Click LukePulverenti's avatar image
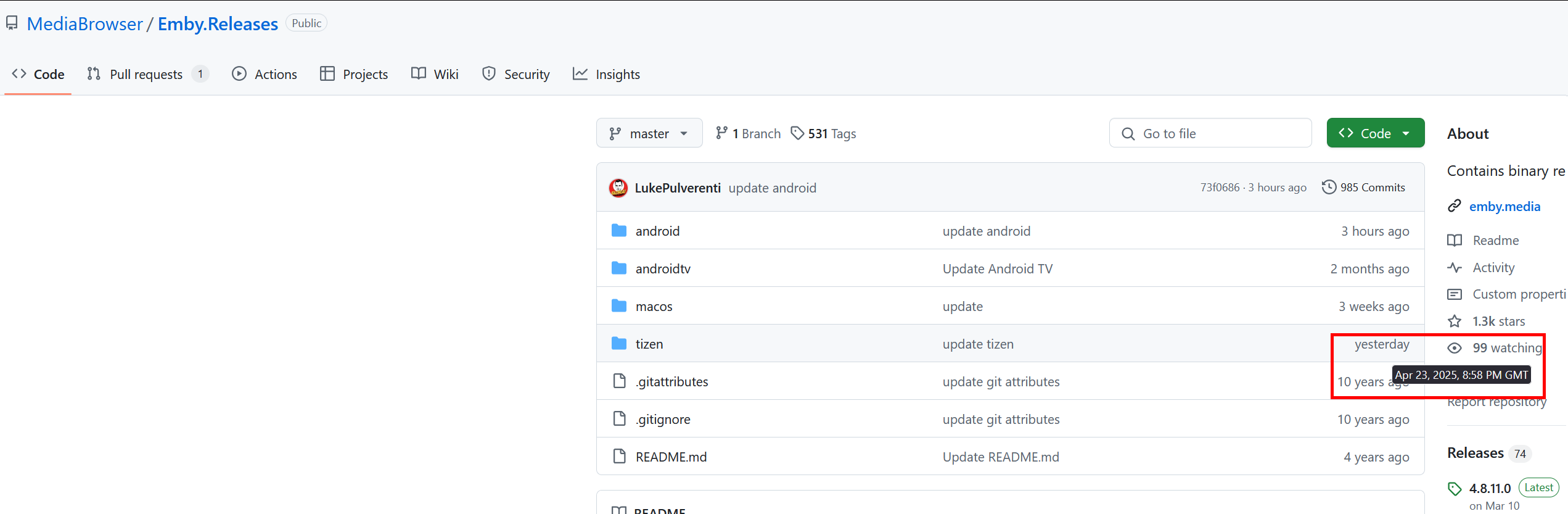This screenshot has height=514, width=1568. pos(618,188)
